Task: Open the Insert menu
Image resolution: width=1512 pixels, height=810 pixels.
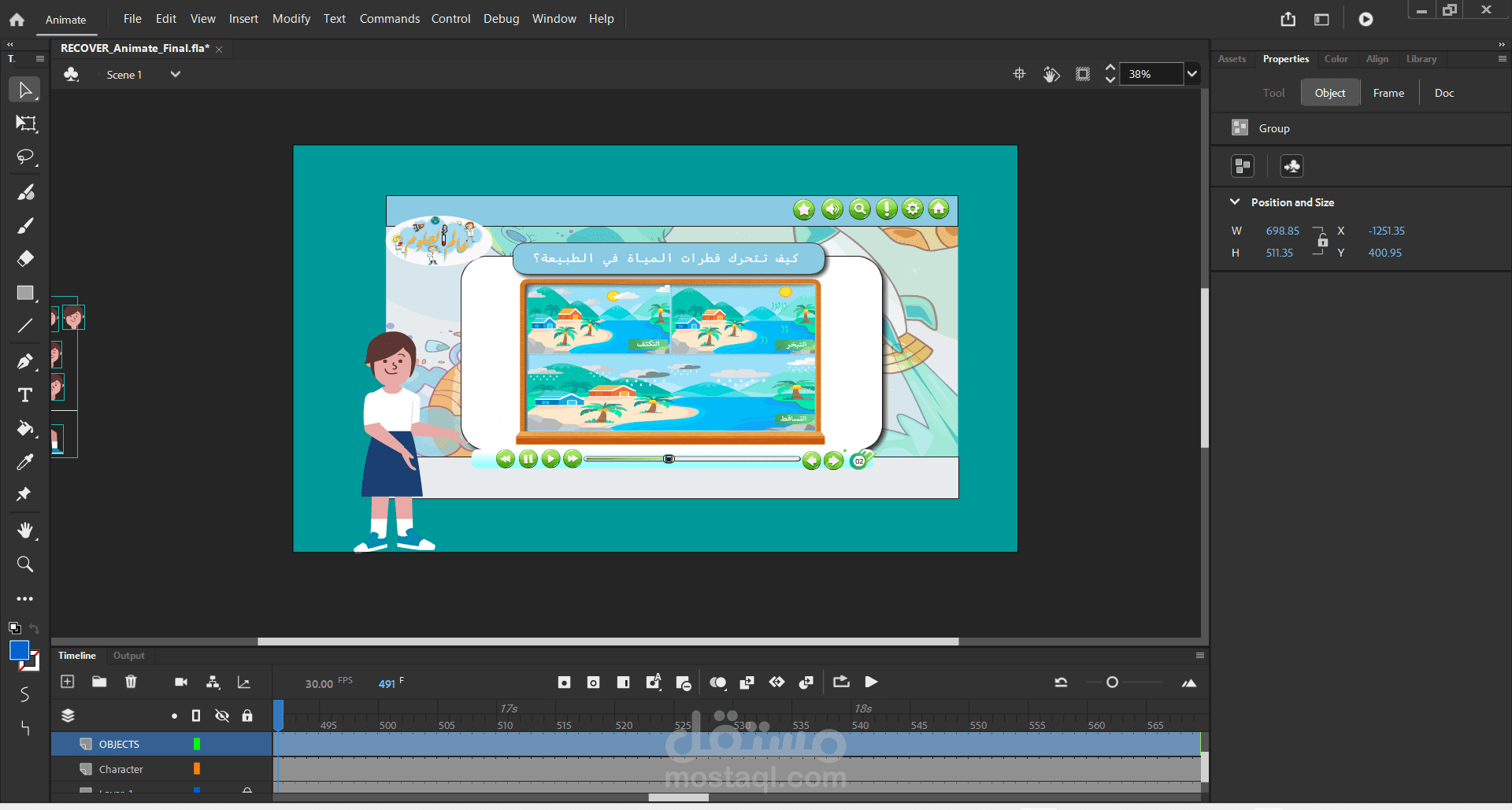Action: [x=243, y=19]
